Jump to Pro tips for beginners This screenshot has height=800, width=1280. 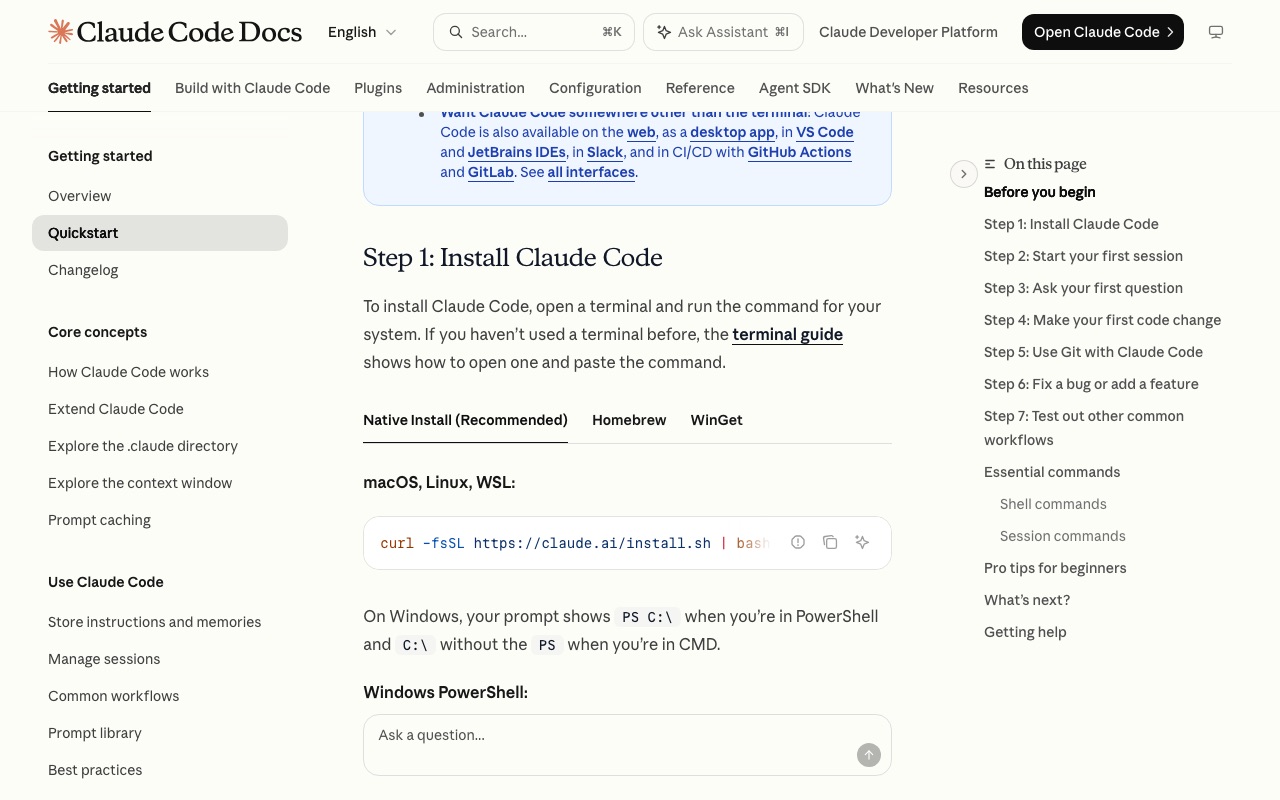pyautogui.click(x=1055, y=568)
